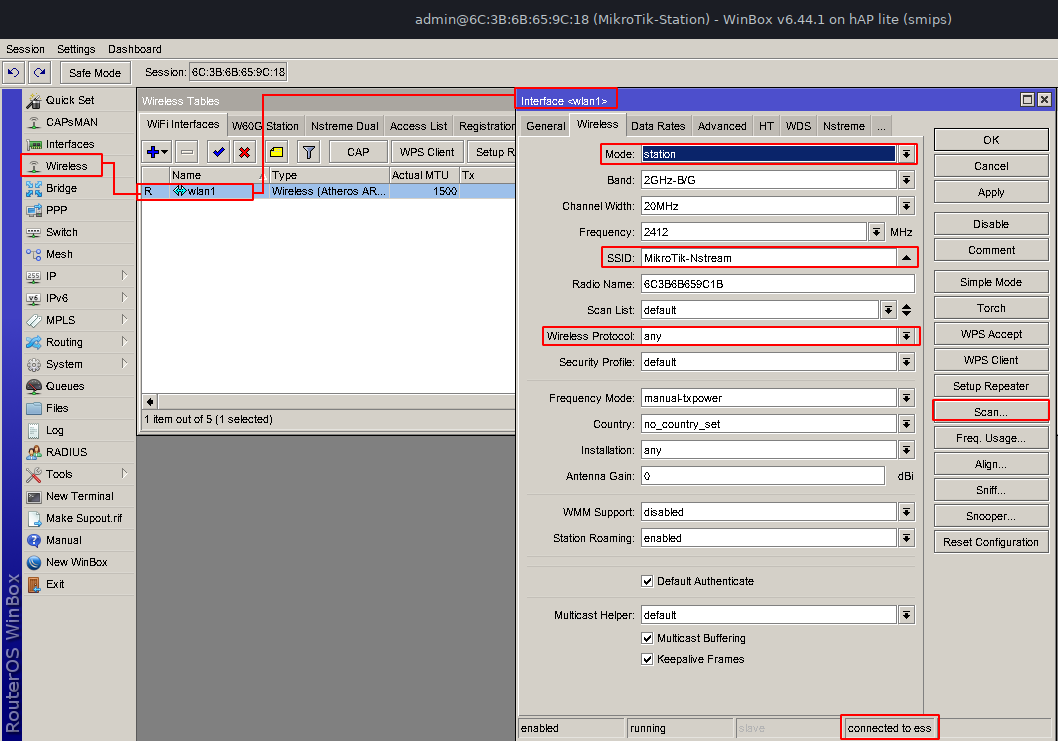Open the Band dropdown arrow

click(906, 180)
